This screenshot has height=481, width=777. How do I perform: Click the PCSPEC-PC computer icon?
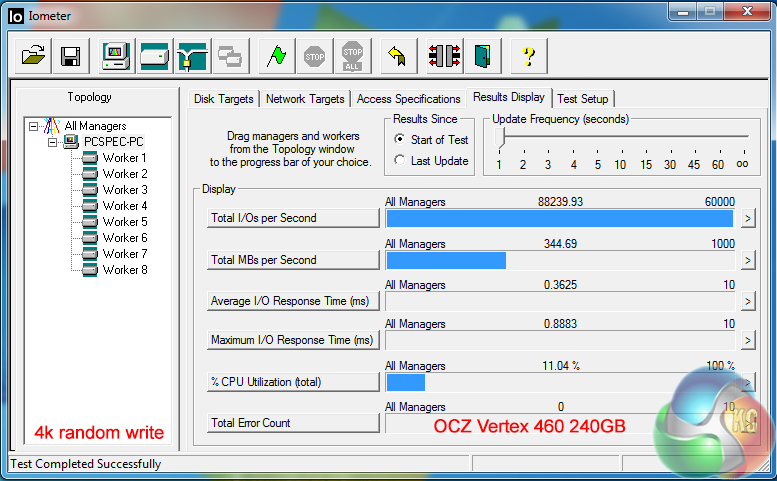pos(71,142)
